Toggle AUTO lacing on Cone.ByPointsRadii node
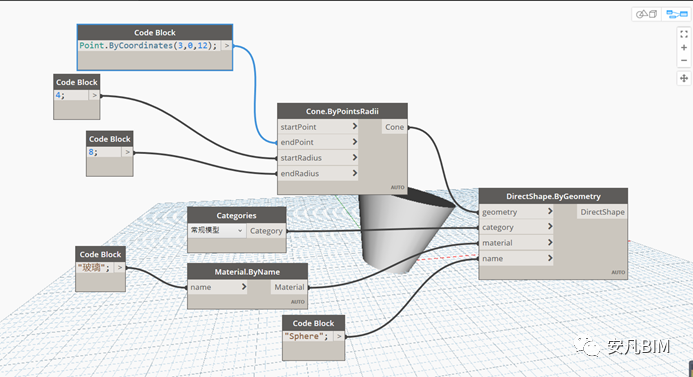This screenshot has width=693, height=377. [397, 187]
